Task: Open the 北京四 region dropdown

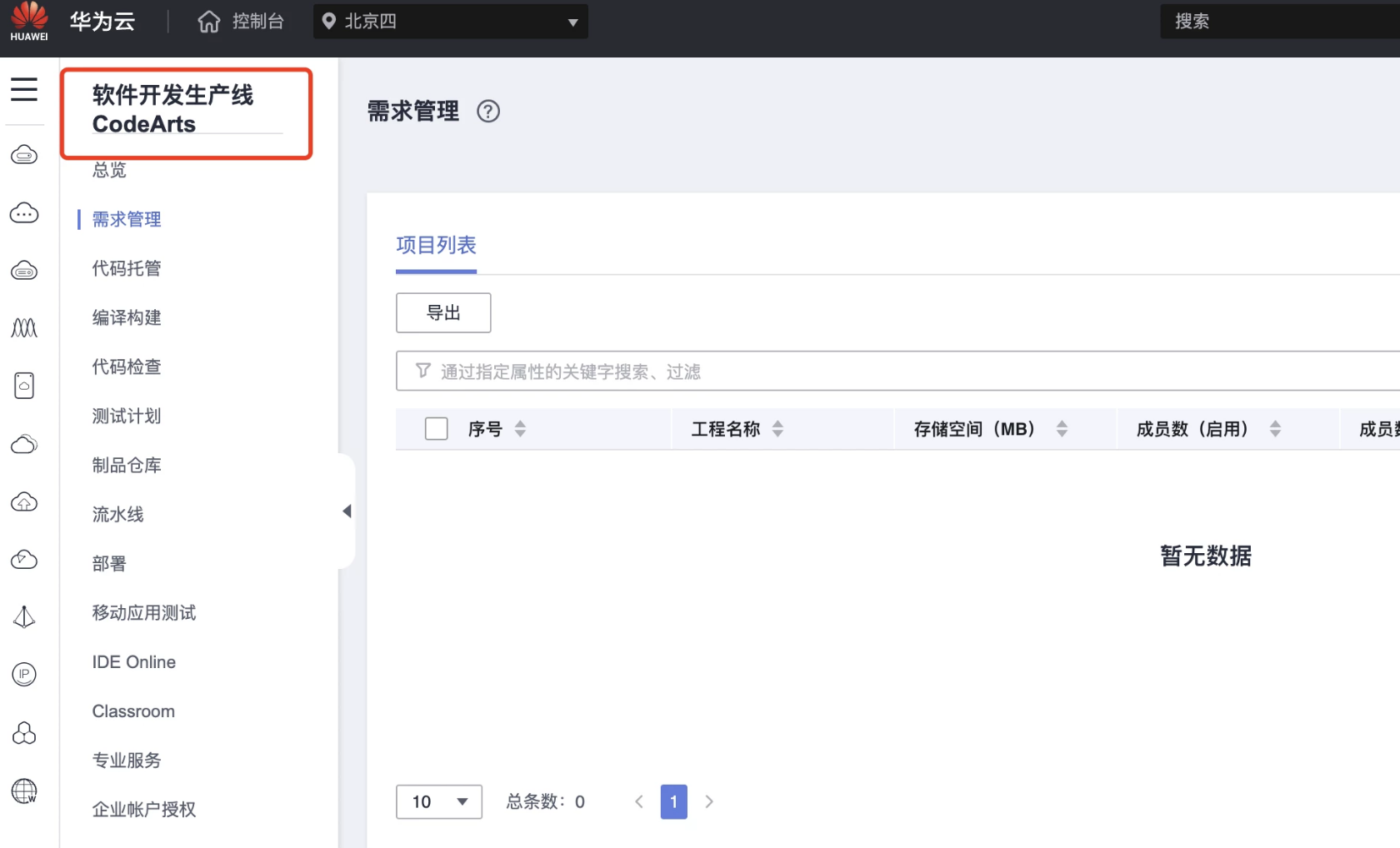Action: click(x=451, y=22)
